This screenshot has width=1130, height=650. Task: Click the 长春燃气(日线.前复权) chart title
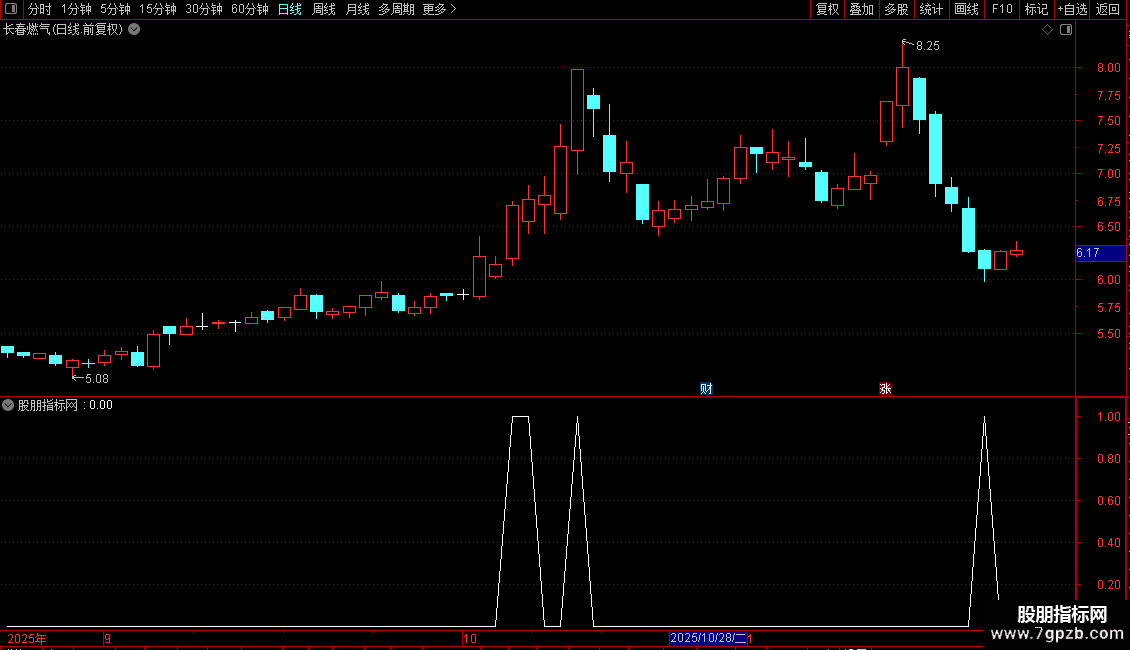click(63, 30)
